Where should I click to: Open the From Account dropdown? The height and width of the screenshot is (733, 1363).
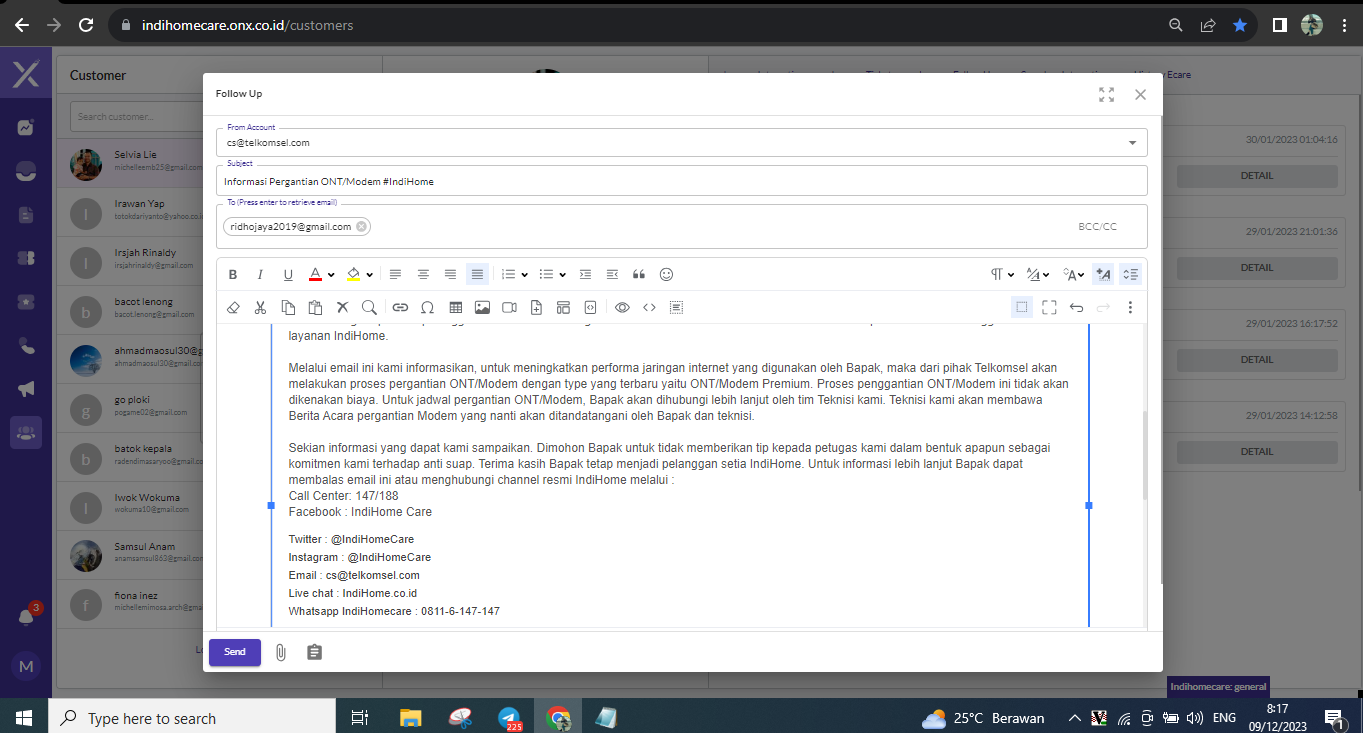click(682, 143)
